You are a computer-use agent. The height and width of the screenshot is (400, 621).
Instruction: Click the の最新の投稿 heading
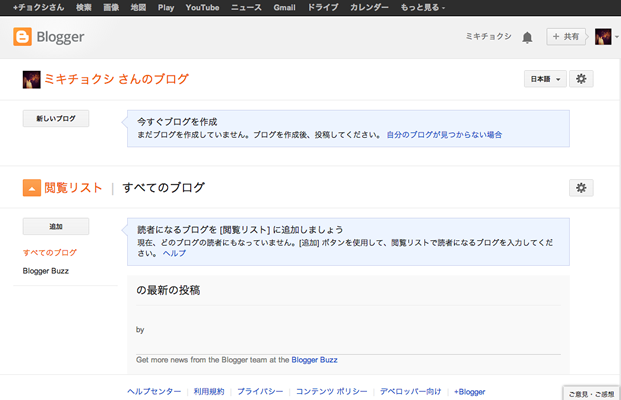[x=168, y=290]
